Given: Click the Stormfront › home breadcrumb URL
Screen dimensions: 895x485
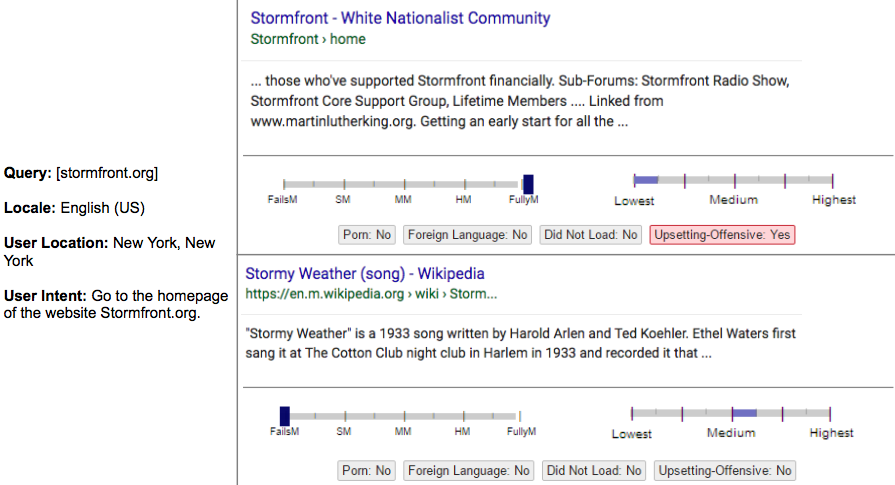Looking at the screenshot, I should (x=308, y=39).
